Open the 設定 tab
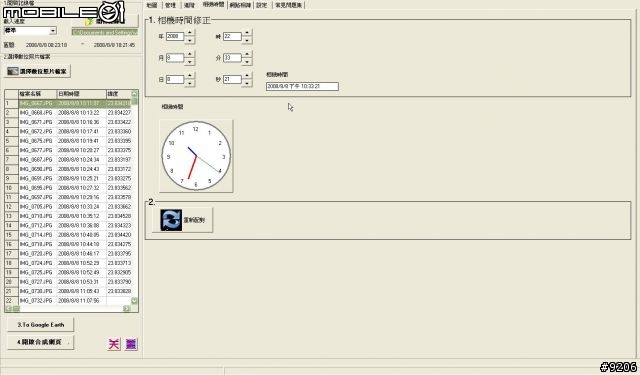The height and width of the screenshot is (375, 640). [x=261, y=5]
